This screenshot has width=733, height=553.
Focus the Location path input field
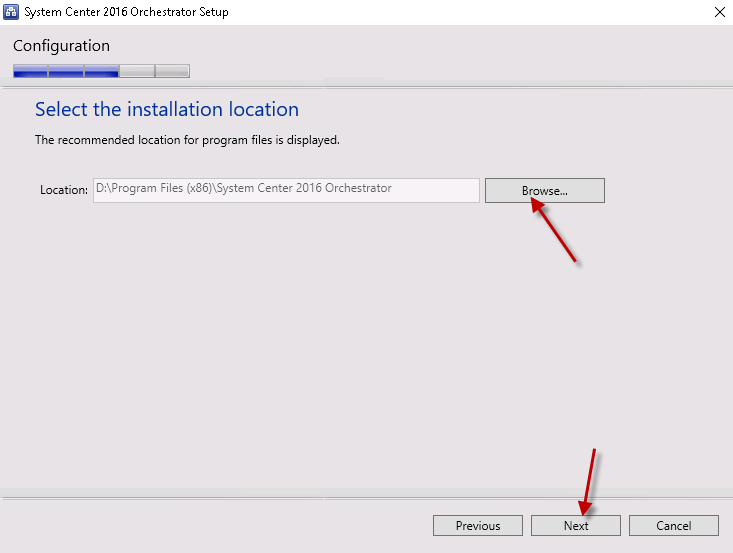pyautogui.click(x=286, y=190)
